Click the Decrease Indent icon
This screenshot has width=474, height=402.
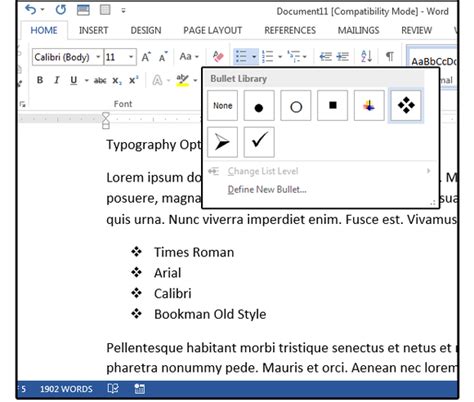click(325, 57)
